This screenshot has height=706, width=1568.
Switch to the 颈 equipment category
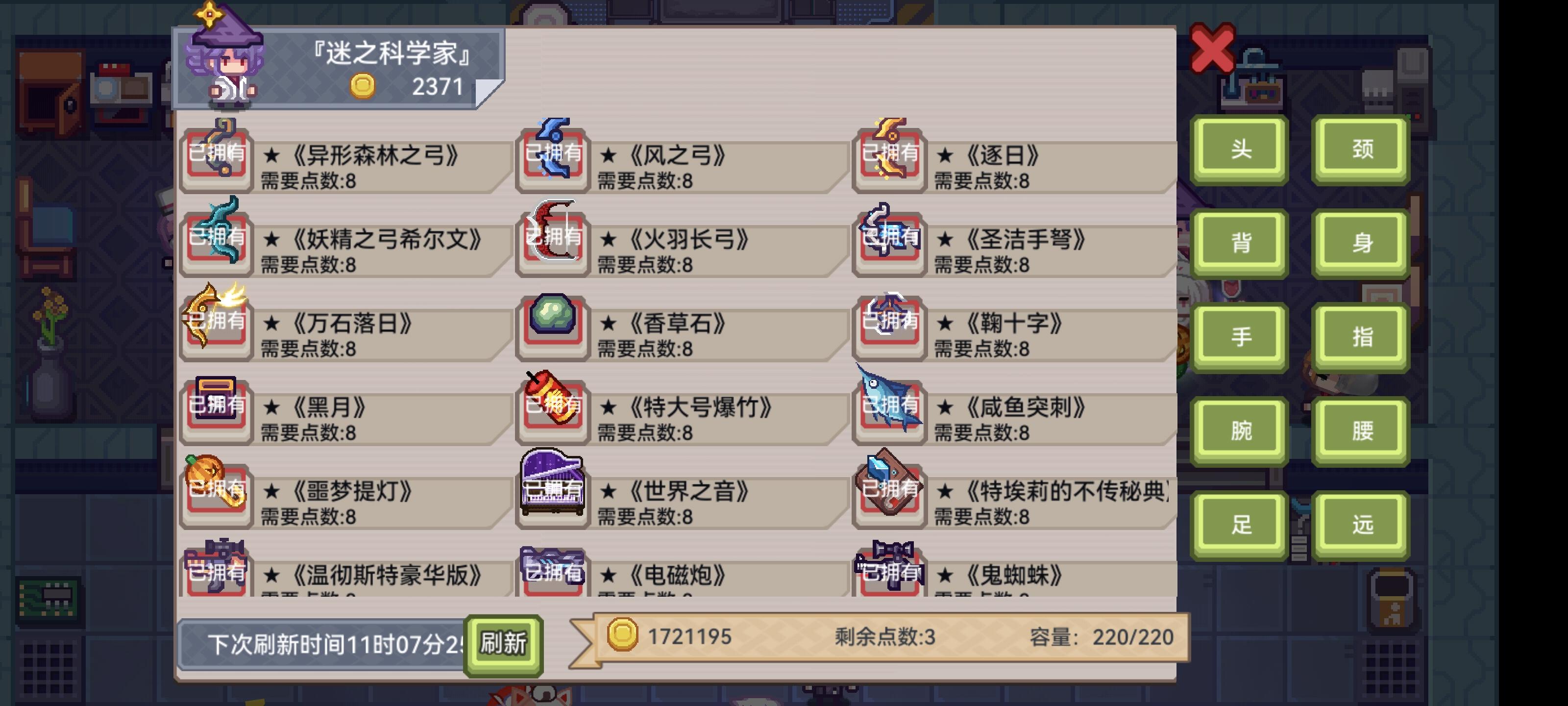pos(1361,149)
